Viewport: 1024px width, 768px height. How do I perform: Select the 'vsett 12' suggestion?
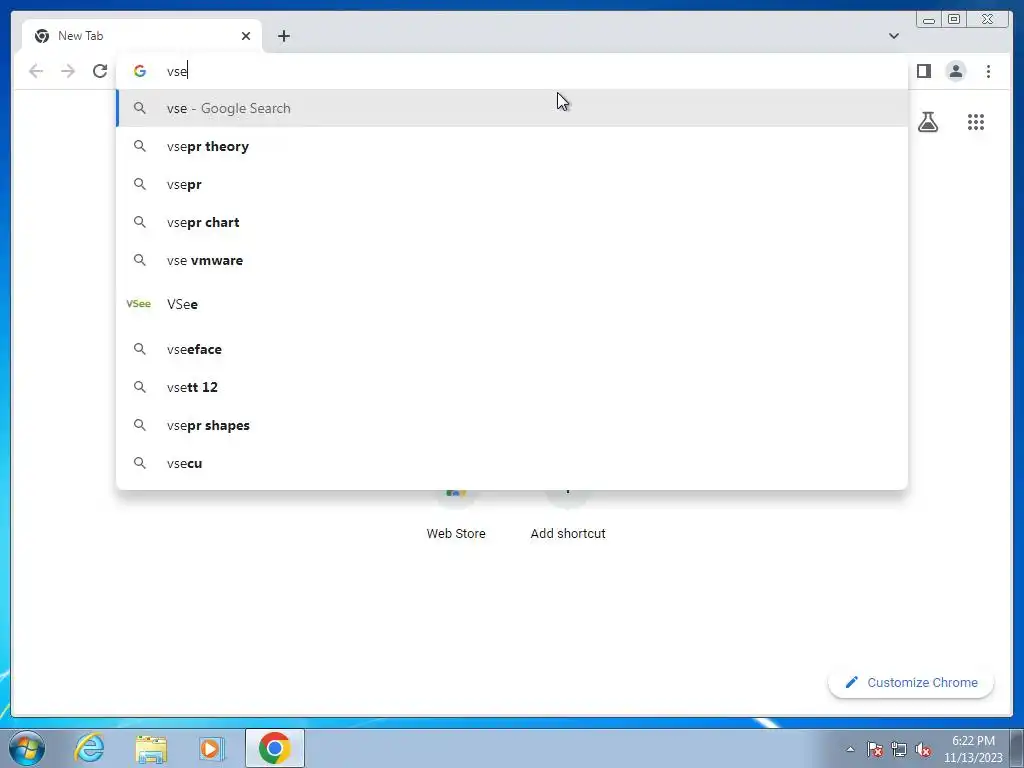pyautogui.click(x=512, y=387)
